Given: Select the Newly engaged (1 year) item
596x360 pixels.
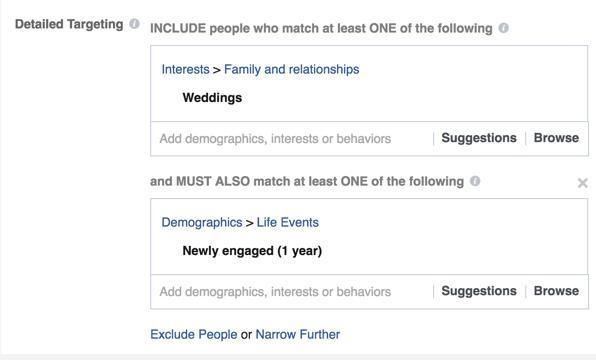Looking at the screenshot, I should click(x=252, y=251).
